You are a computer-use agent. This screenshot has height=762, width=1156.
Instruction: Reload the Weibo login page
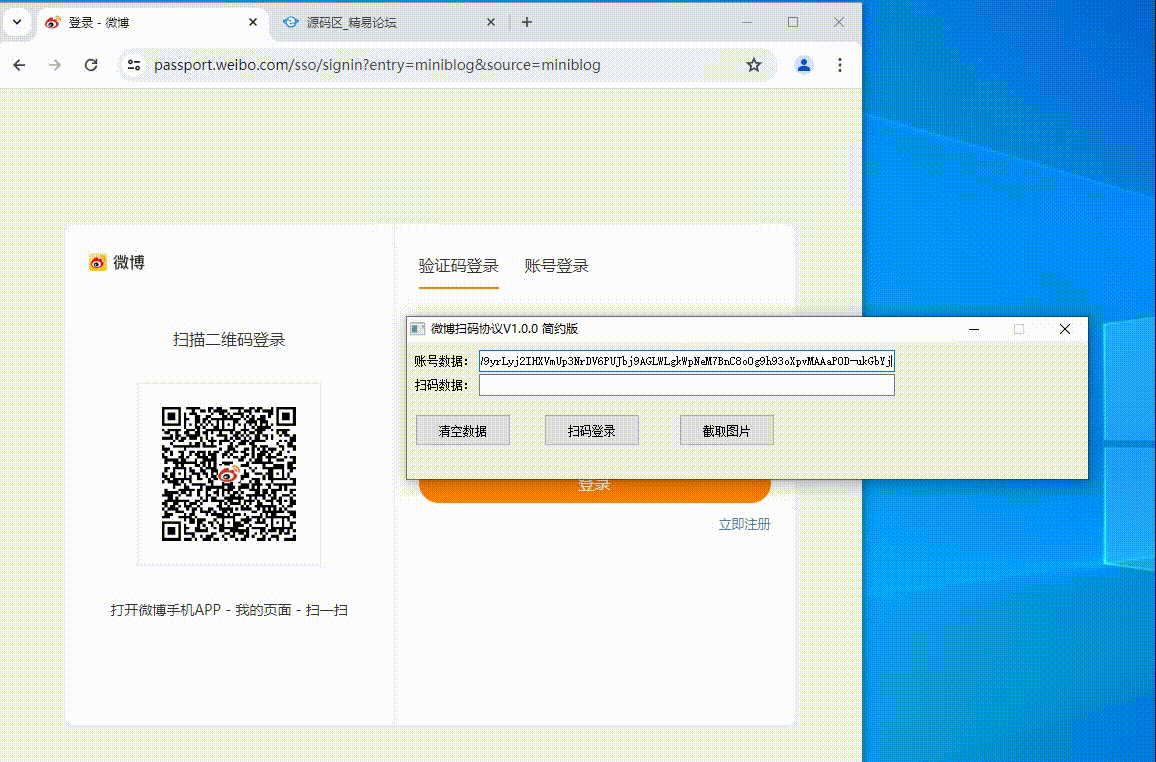point(91,65)
